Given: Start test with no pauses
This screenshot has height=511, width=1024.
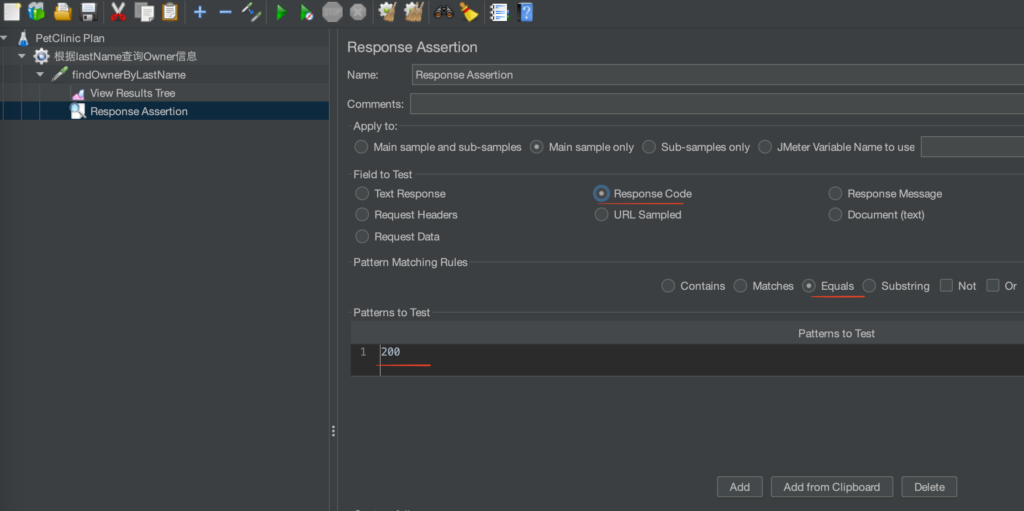Looking at the screenshot, I should [x=306, y=12].
